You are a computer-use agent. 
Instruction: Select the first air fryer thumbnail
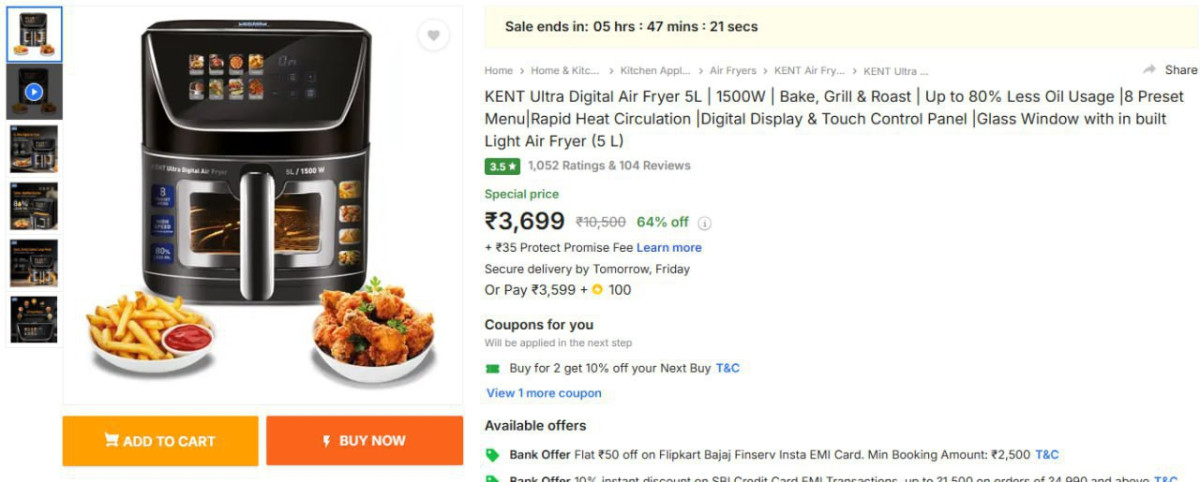34,35
